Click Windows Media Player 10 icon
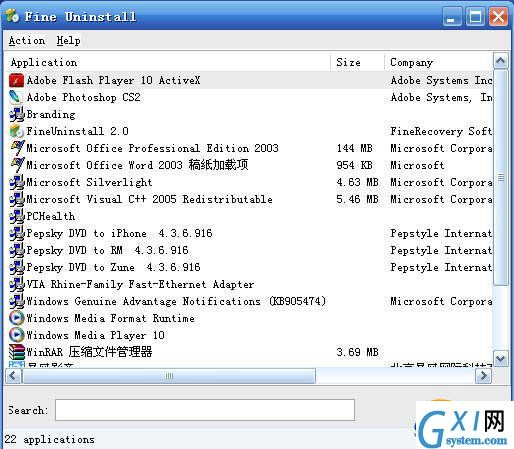The image size is (514, 449). (x=16, y=335)
